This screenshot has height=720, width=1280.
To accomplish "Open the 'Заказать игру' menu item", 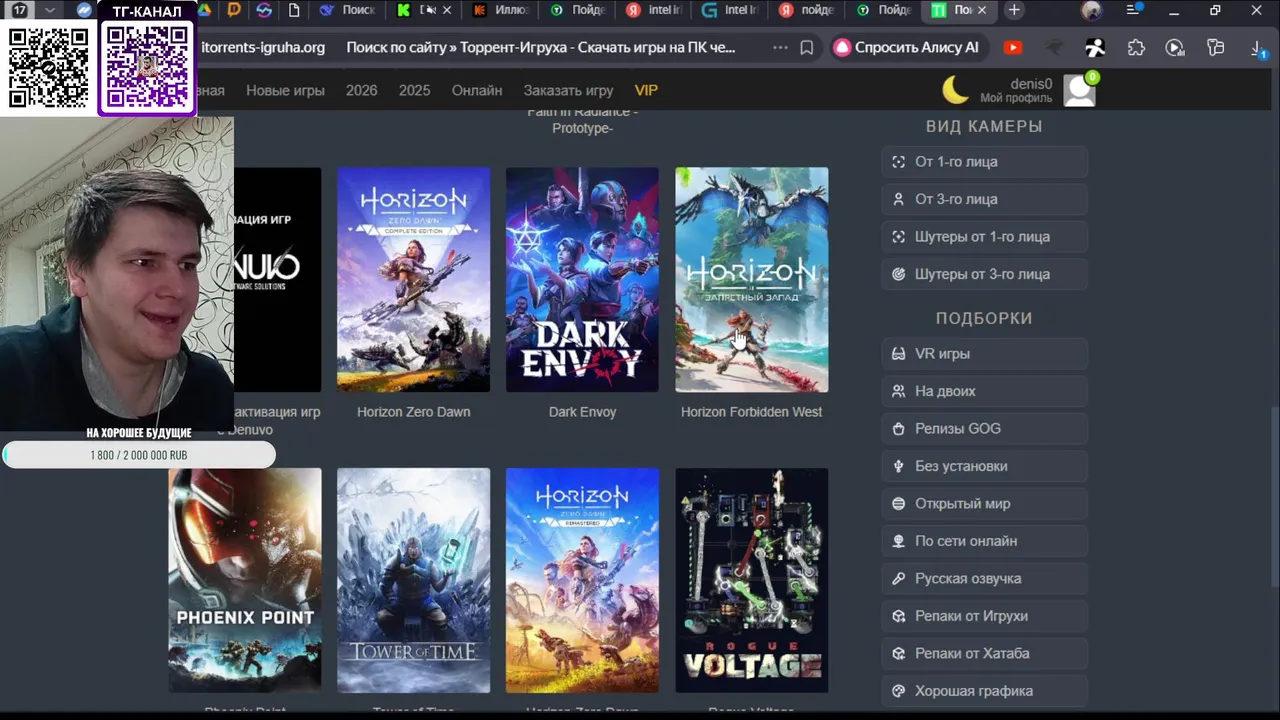I will (x=568, y=90).
